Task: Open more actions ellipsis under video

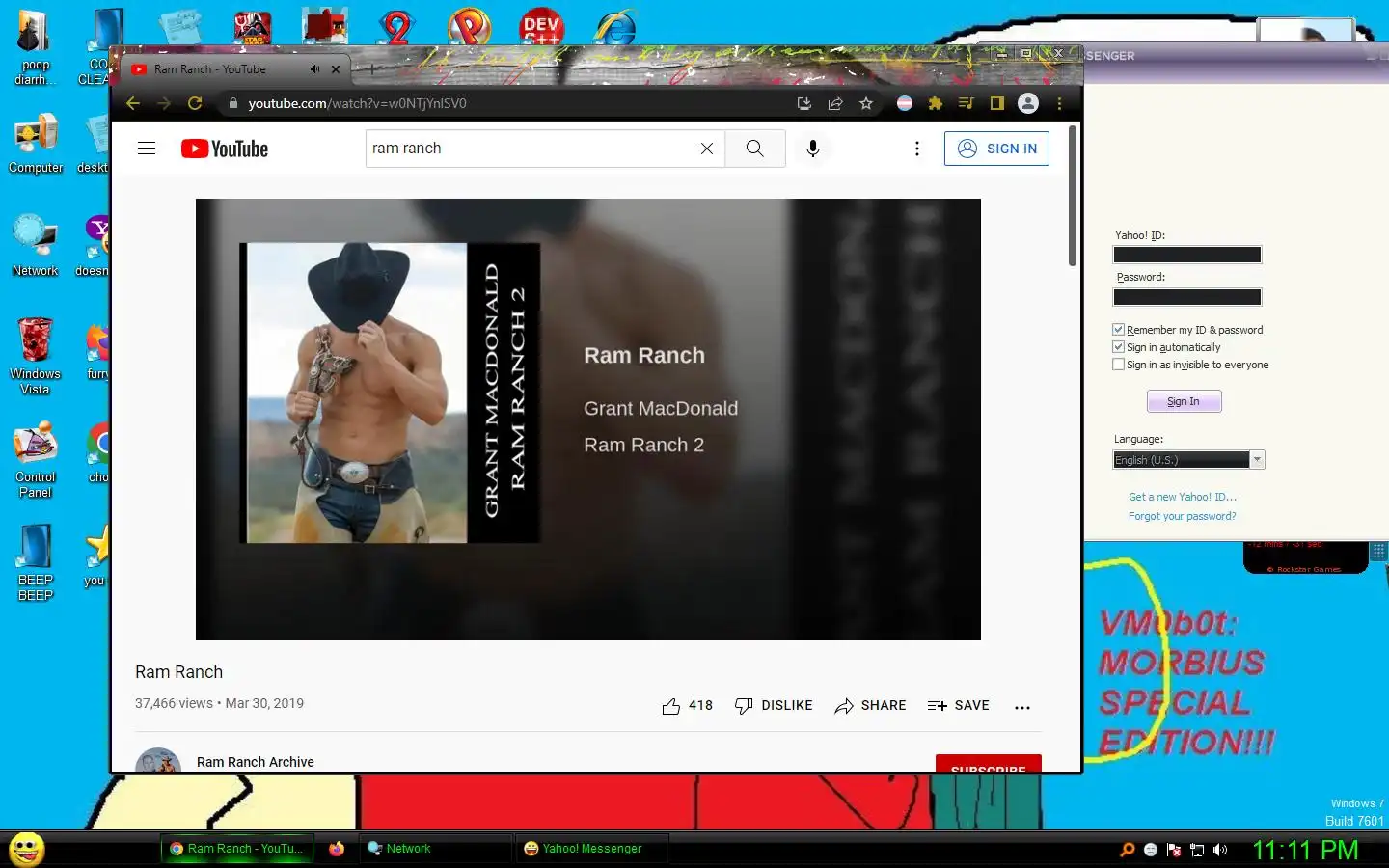Action: tap(1022, 707)
